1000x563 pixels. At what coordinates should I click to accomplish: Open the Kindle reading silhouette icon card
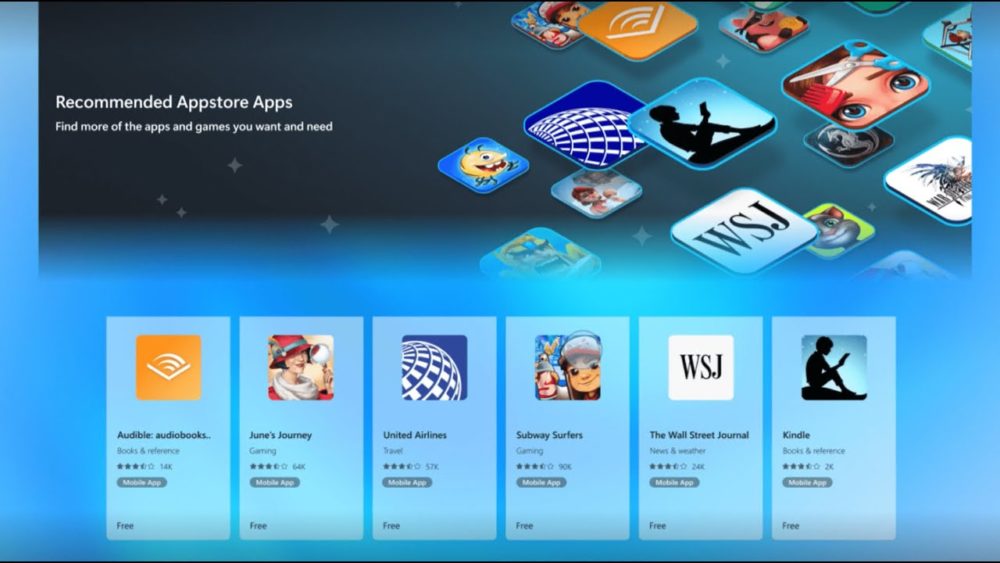pyautogui.click(x=834, y=368)
